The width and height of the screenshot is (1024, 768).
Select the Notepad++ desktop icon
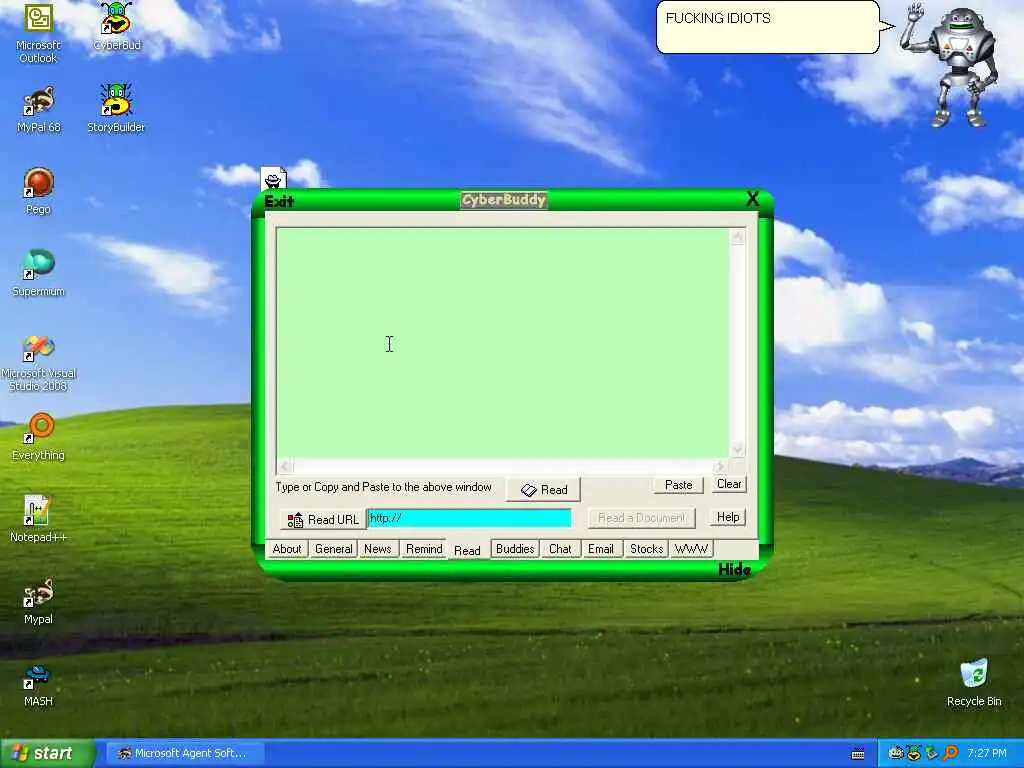pyautogui.click(x=38, y=519)
